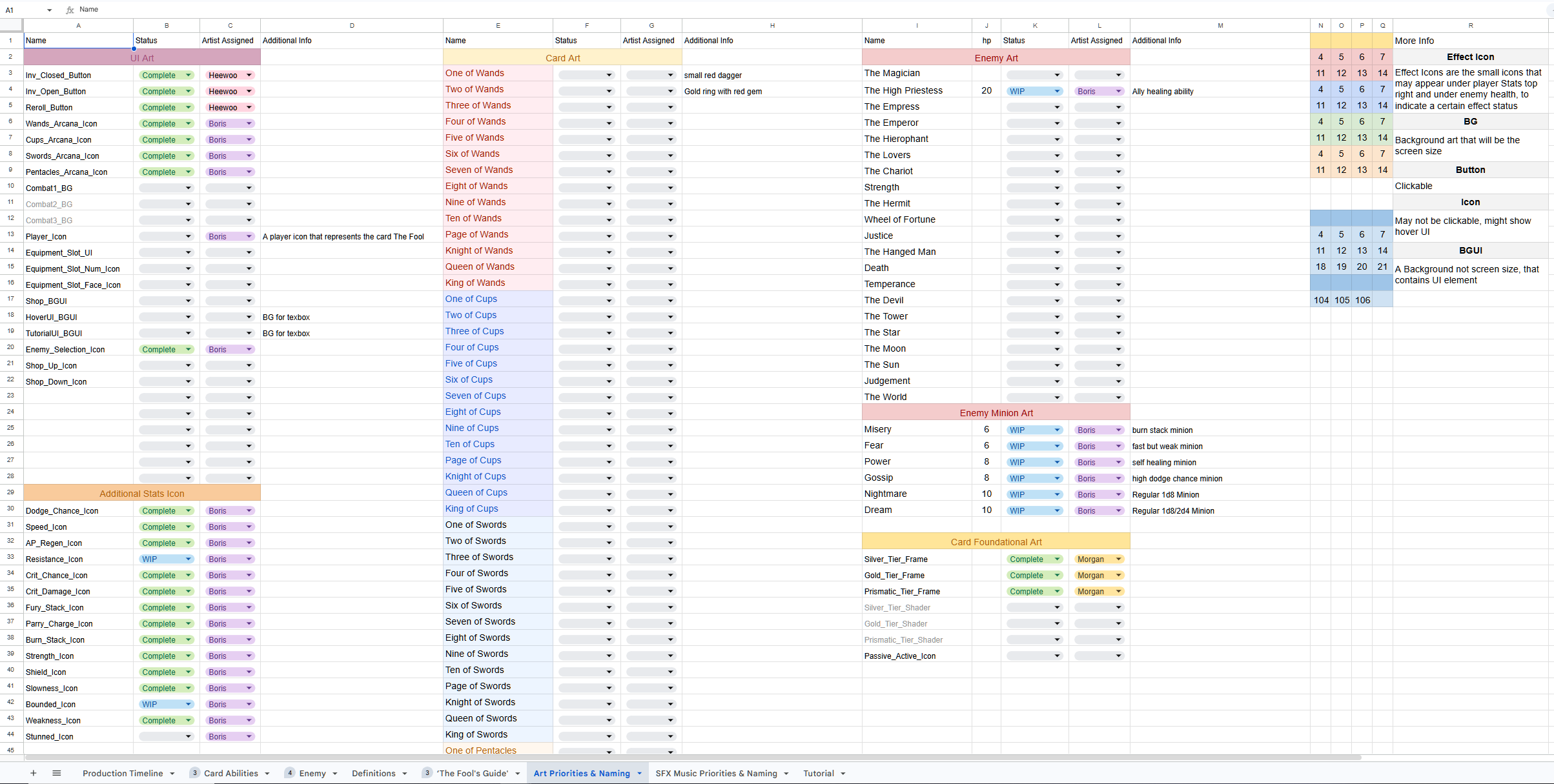
Task: Click the 'high dodge chance minion' cell
Action: 1220,478
